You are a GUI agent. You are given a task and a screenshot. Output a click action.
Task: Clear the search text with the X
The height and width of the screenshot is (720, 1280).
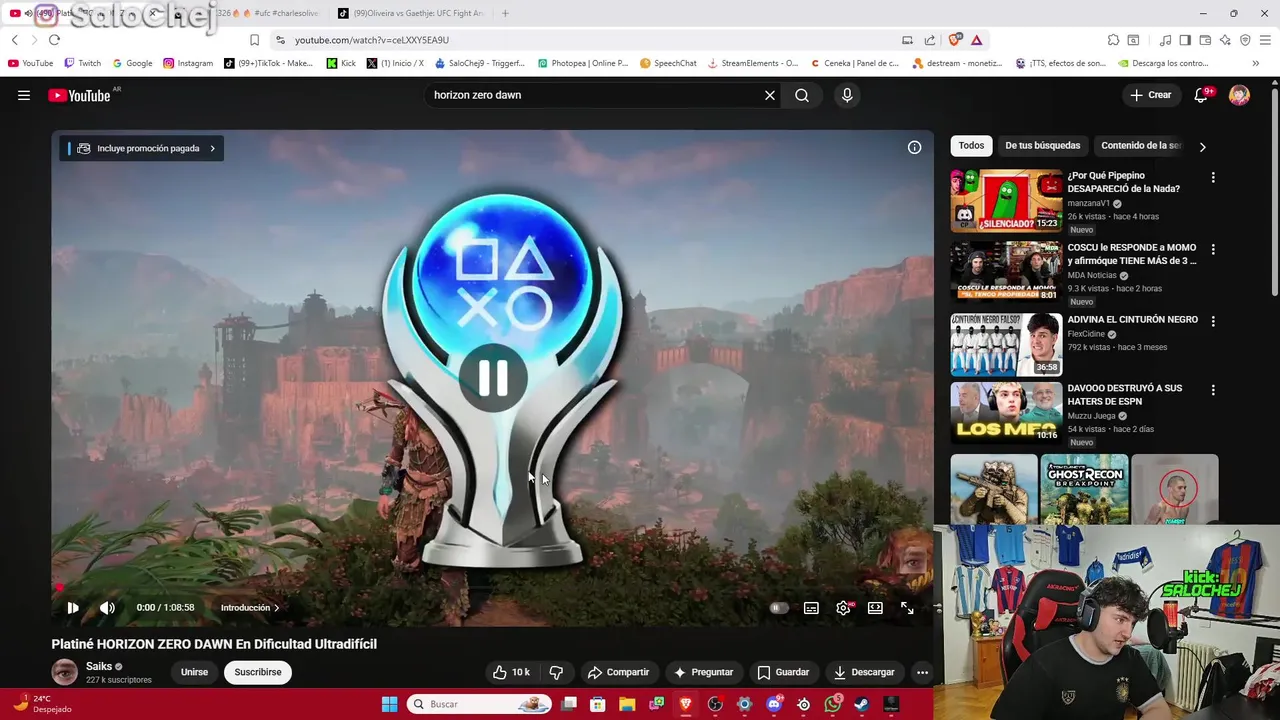(770, 95)
